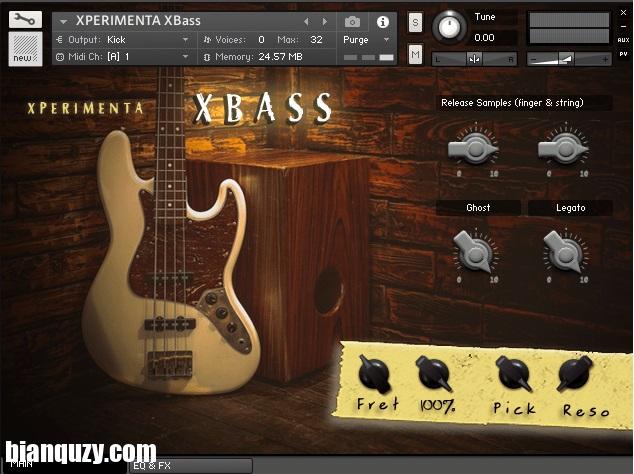
Task: Click the volume slider in the header
Action: (x=568, y=59)
